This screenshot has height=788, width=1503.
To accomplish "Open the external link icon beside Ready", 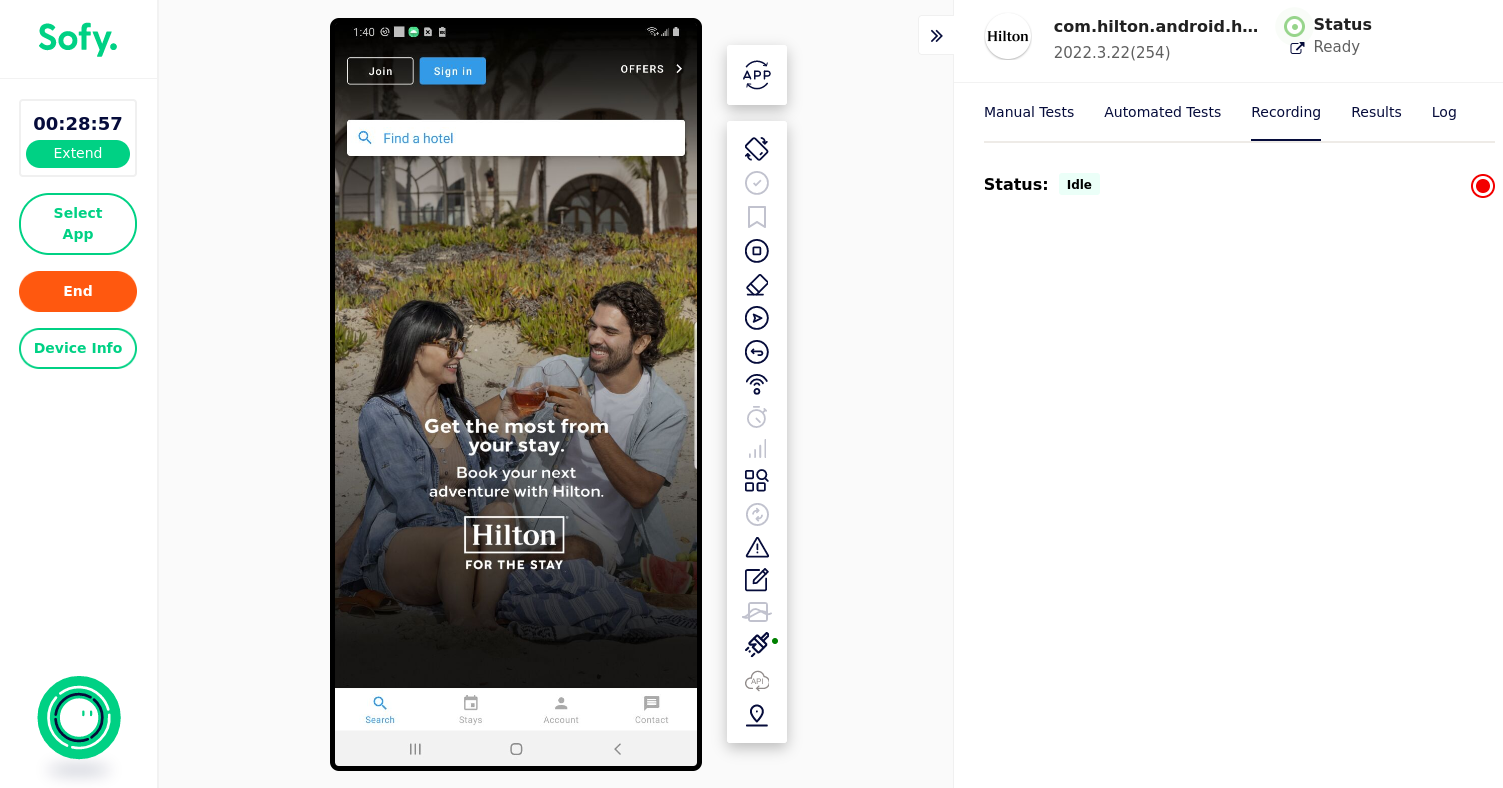I will coord(1297,48).
